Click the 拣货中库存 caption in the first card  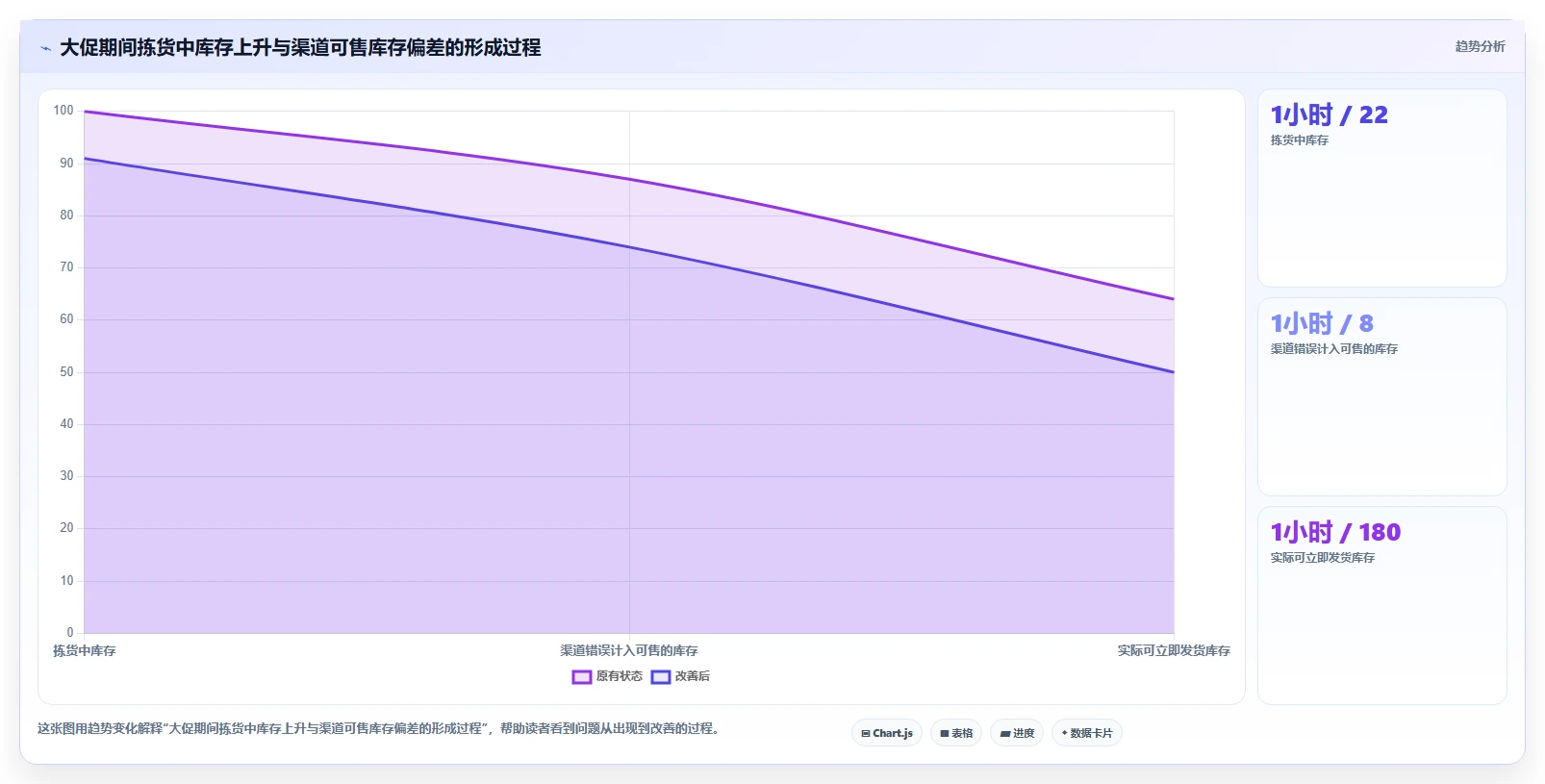(1299, 140)
